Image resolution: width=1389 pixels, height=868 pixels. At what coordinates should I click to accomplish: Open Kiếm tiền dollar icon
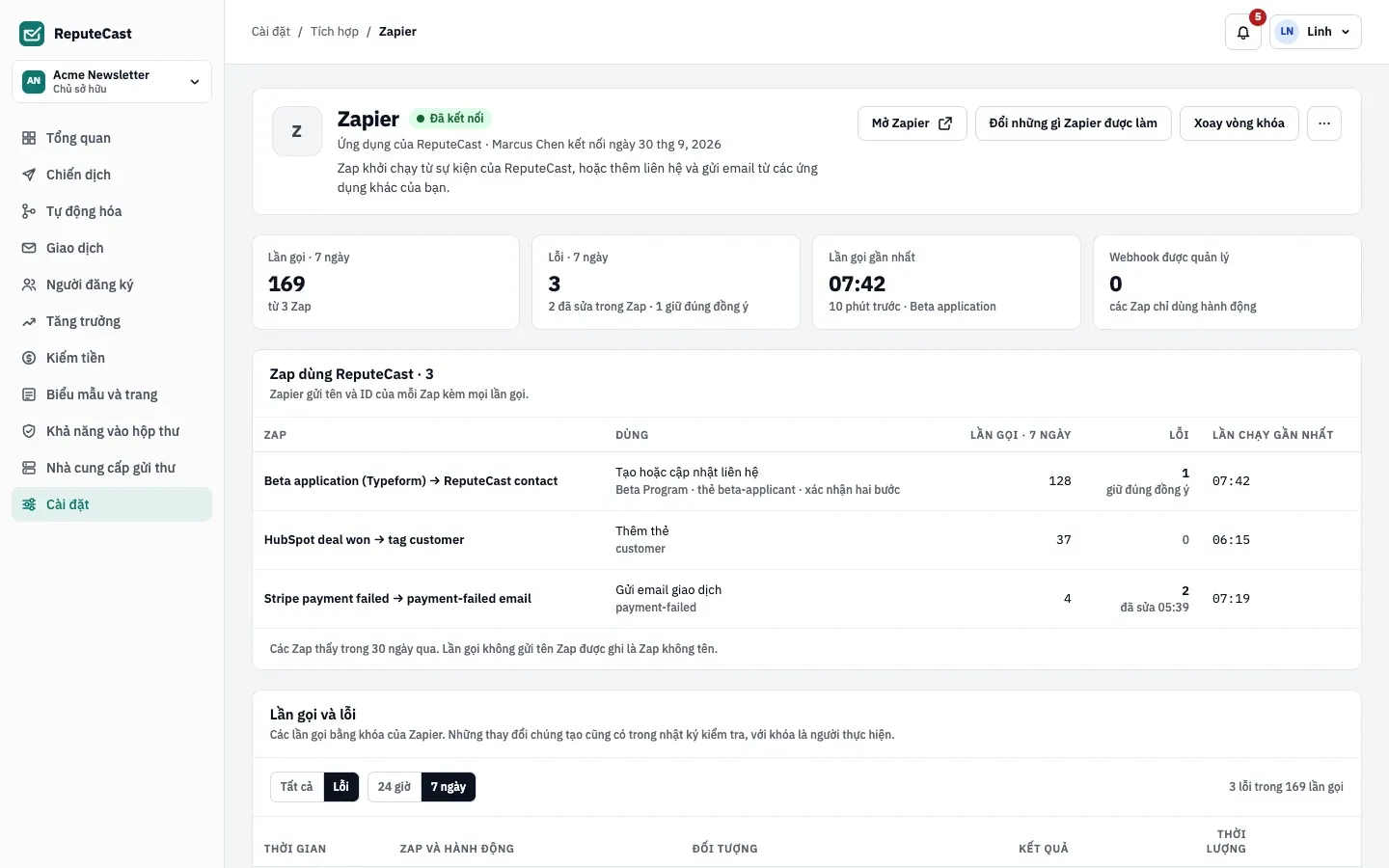[x=29, y=358]
